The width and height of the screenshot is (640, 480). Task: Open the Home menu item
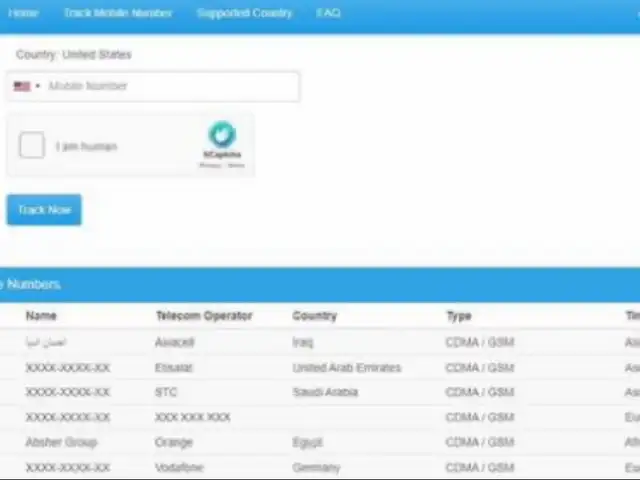(x=23, y=13)
